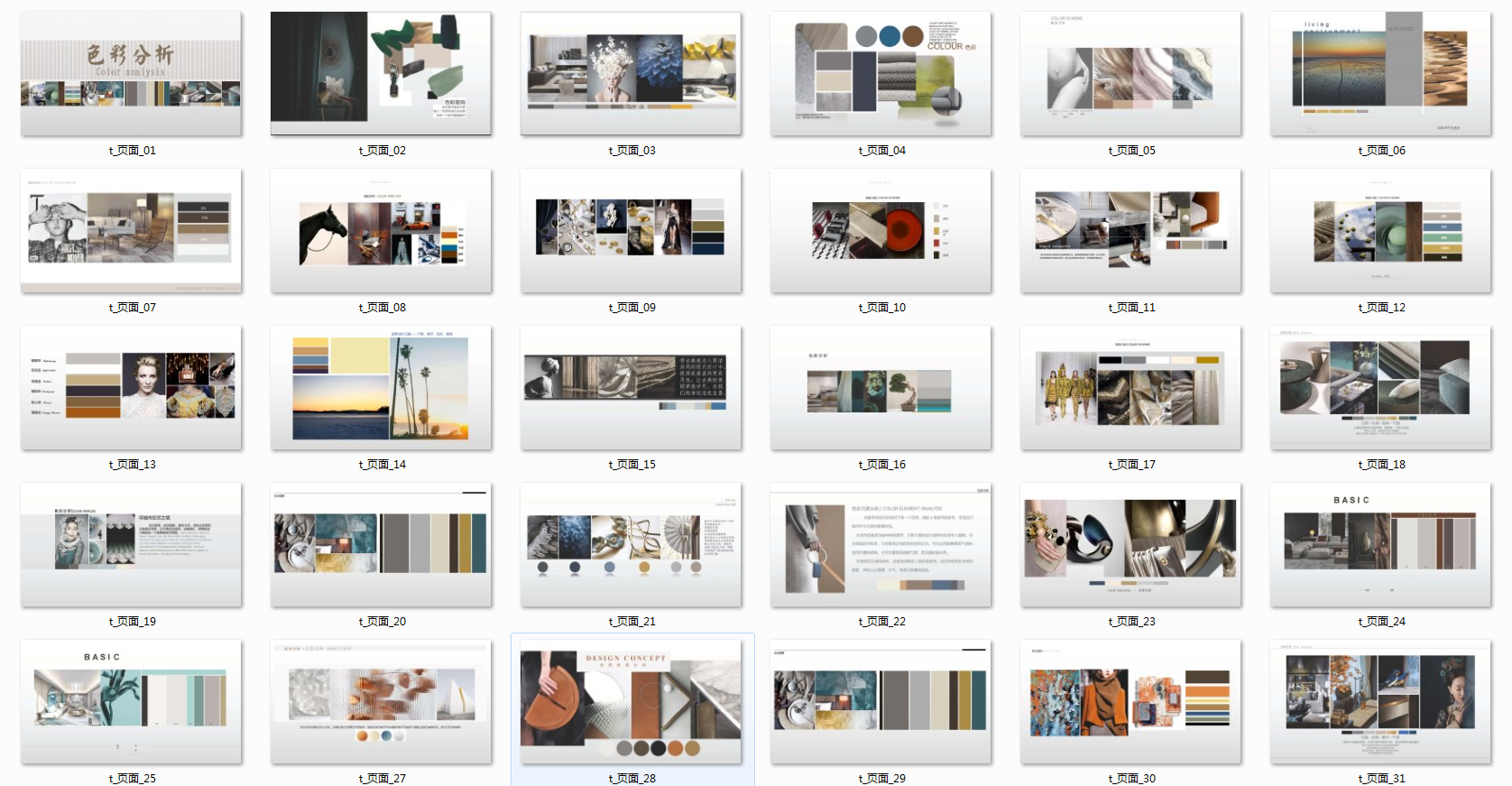Select the t_页面_08 black horse thumbnail
The height and width of the screenshot is (786, 1512).
click(381, 231)
